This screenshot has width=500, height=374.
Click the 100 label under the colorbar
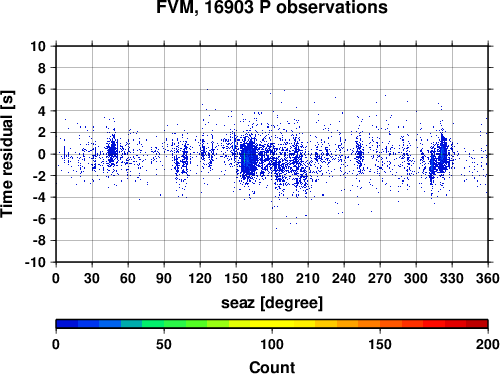pos(272,344)
